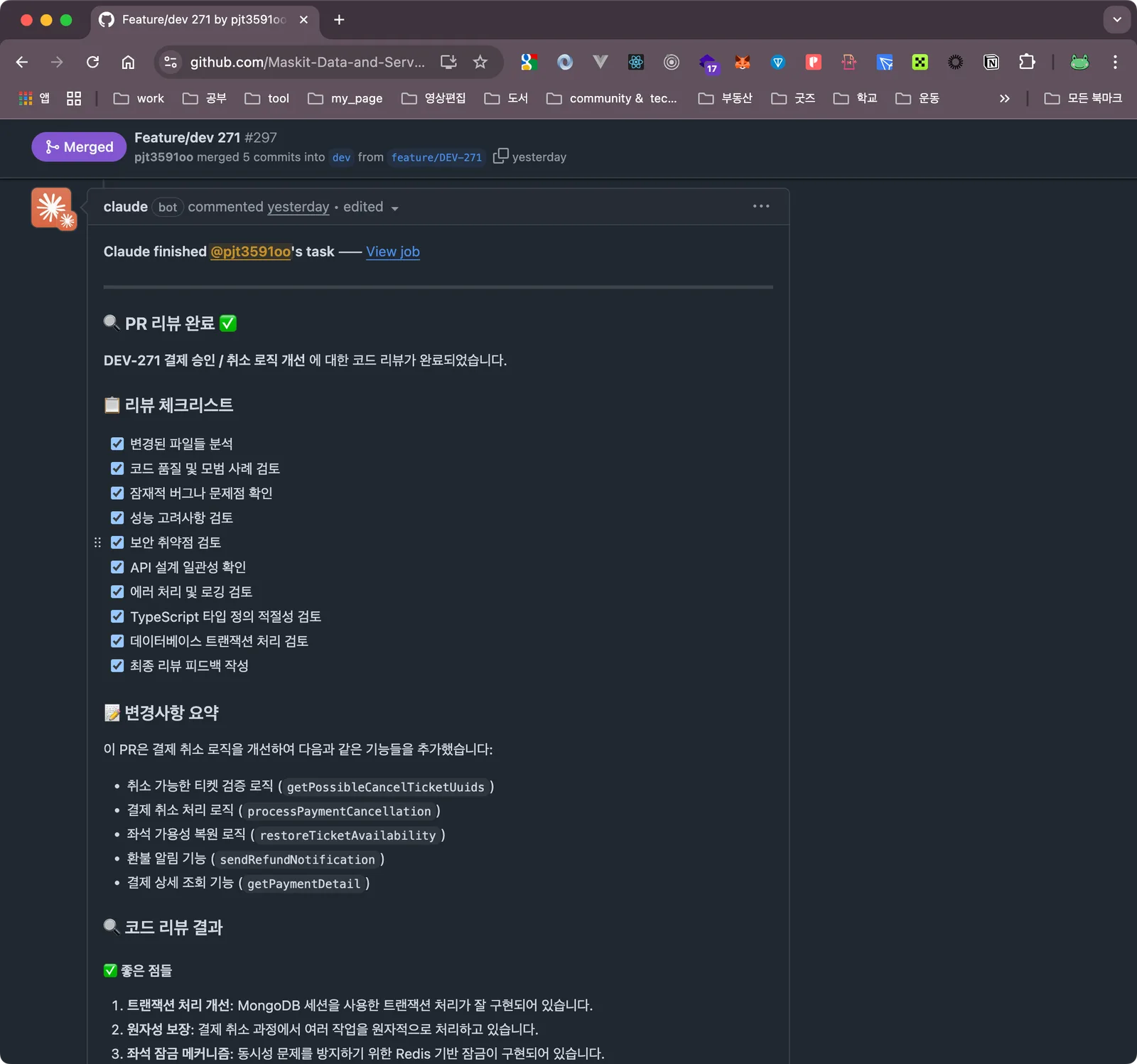1137x1064 pixels.
Task: Open the 'tool' bookmarks folder
Action: point(267,98)
